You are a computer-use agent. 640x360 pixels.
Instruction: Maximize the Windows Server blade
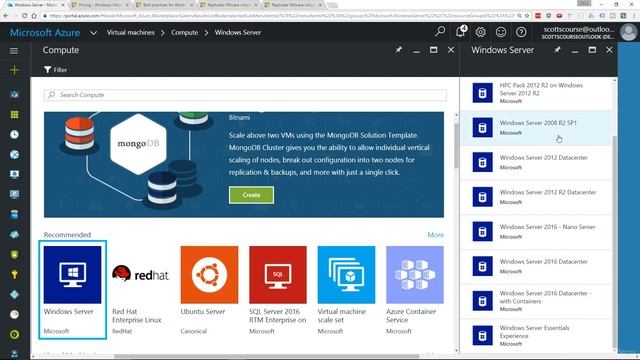click(592, 50)
